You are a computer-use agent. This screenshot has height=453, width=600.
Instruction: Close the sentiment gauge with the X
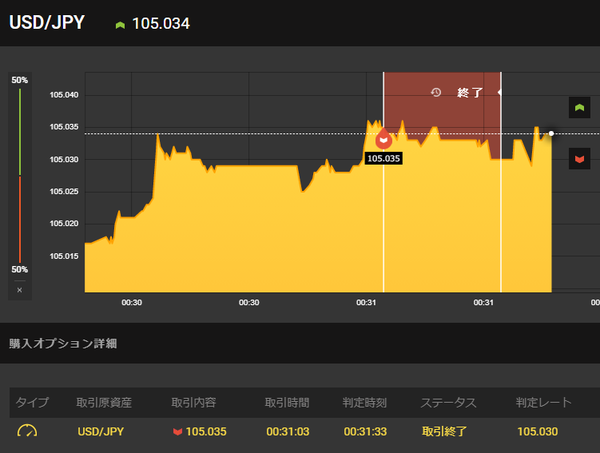(20, 290)
